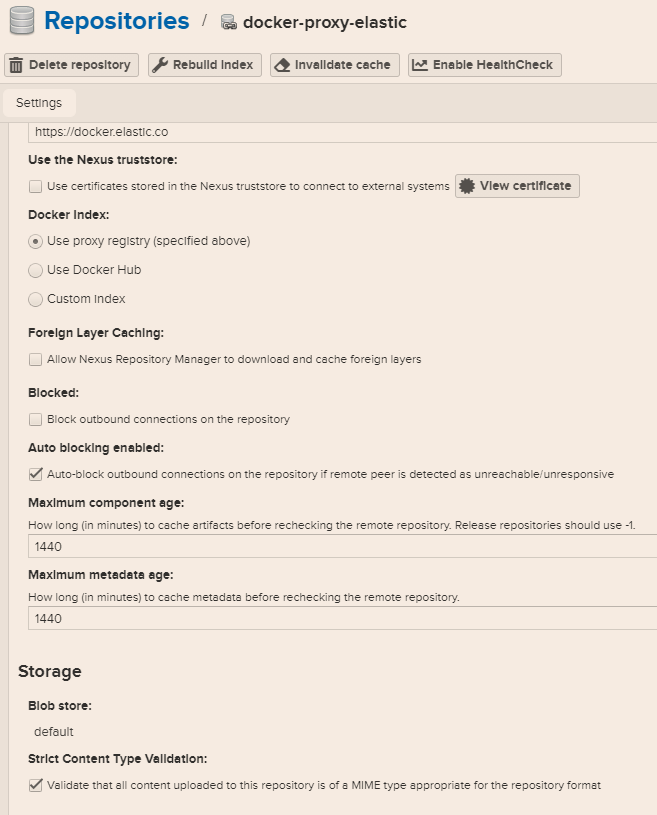Uncheck Strict Content Type Validation checkbox
The width and height of the screenshot is (657, 815).
(36, 785)
